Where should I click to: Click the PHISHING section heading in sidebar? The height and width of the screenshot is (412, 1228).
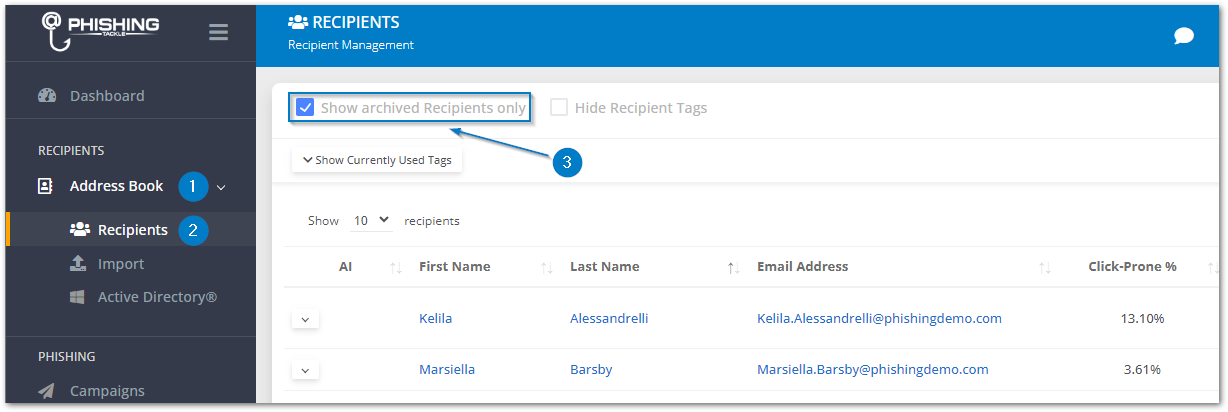click(x=67, y=356)
